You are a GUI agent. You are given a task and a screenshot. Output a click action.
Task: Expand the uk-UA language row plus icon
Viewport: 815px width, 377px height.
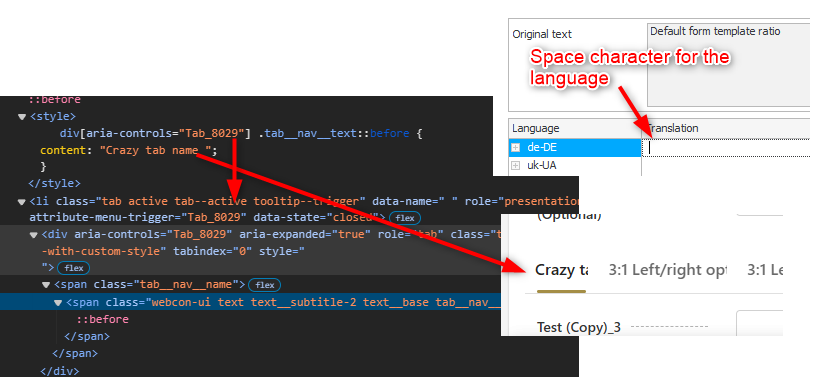click(516, 166)
